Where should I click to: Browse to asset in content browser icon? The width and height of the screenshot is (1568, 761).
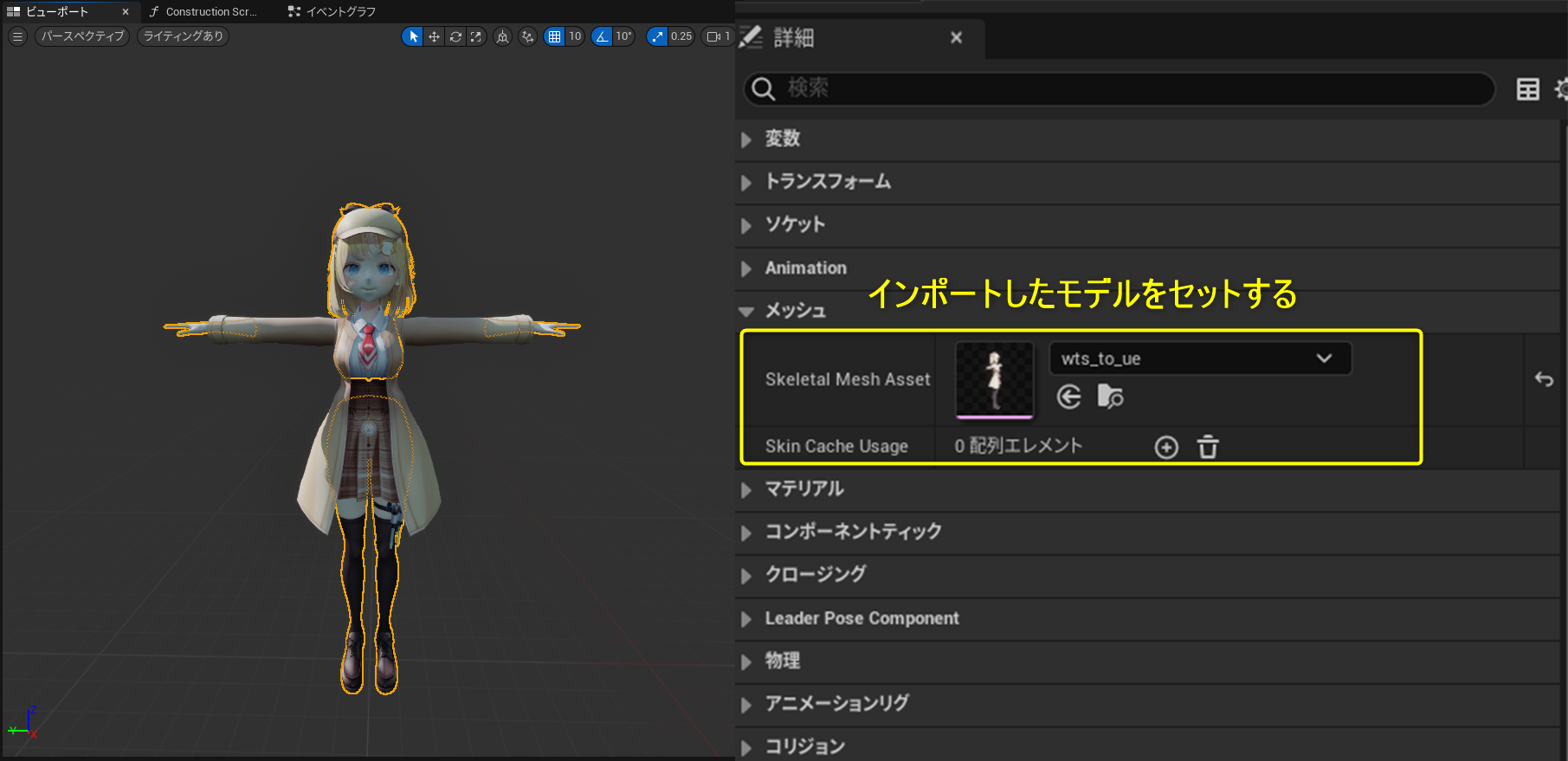1110,397
